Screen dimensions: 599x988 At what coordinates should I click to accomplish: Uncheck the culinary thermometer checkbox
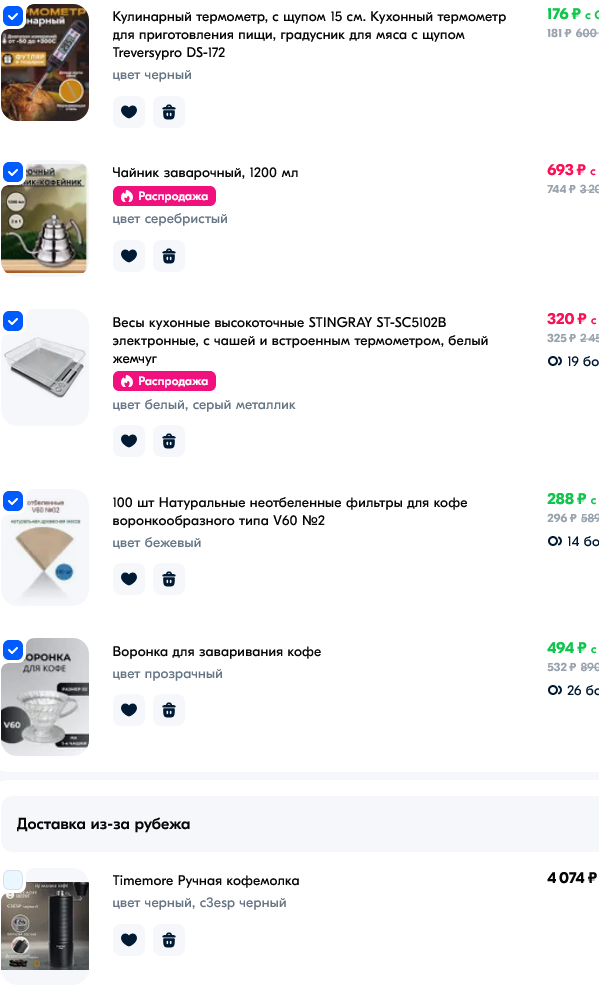click(x=13, y=16)
